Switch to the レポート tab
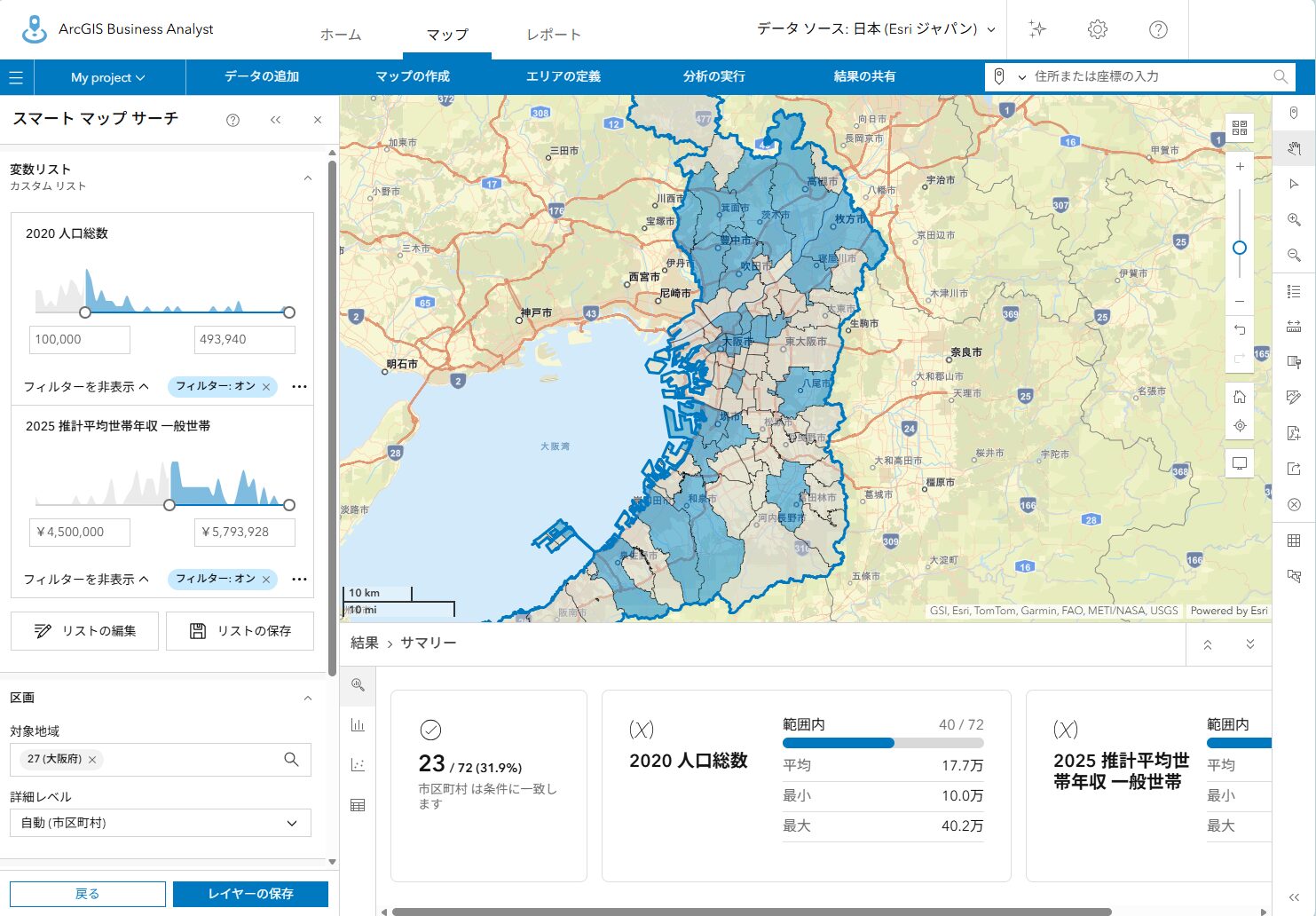Screen dimensions: 1316x916 tap(553, 35)
